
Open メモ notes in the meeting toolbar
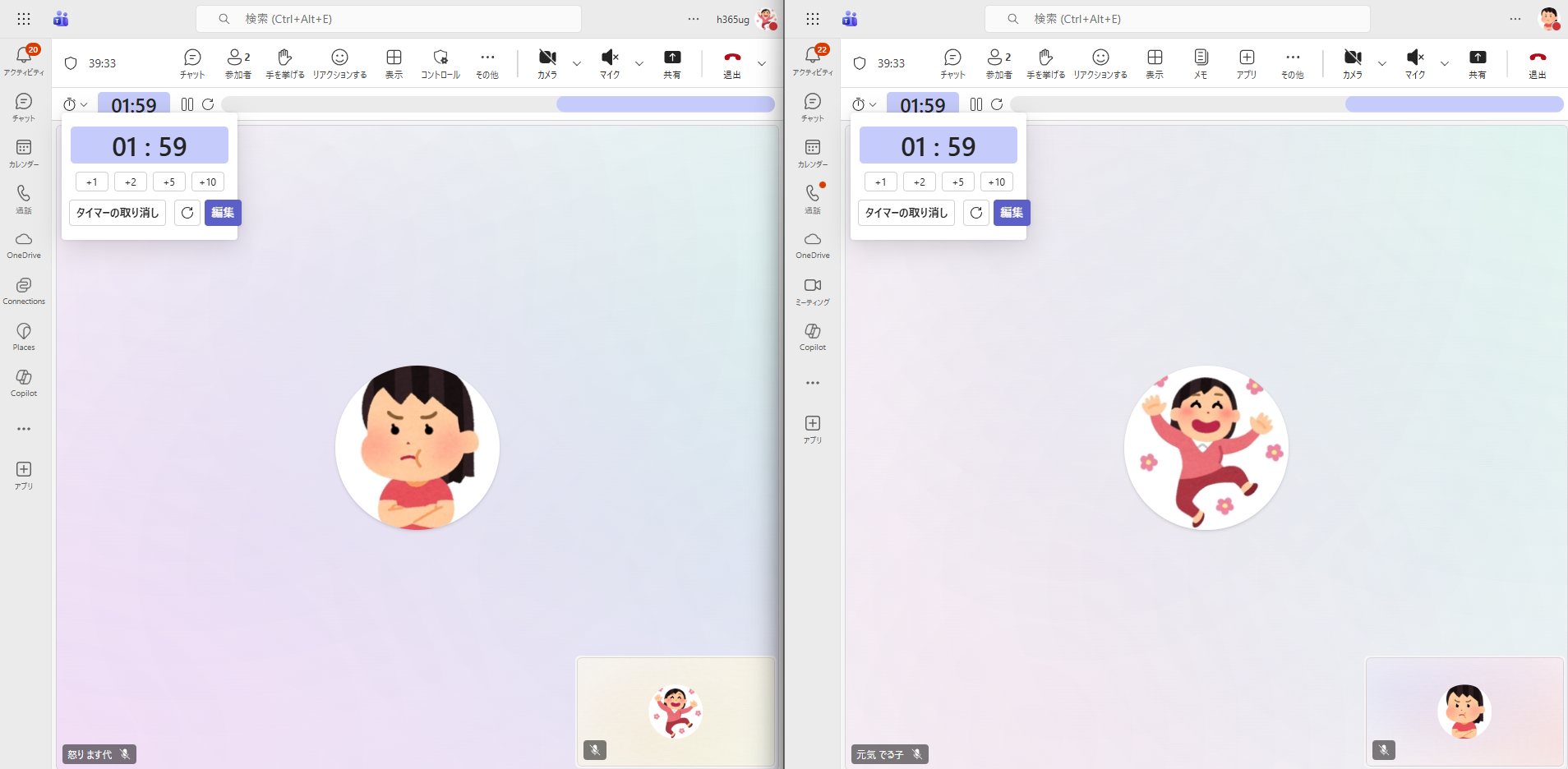[1201, 63]
